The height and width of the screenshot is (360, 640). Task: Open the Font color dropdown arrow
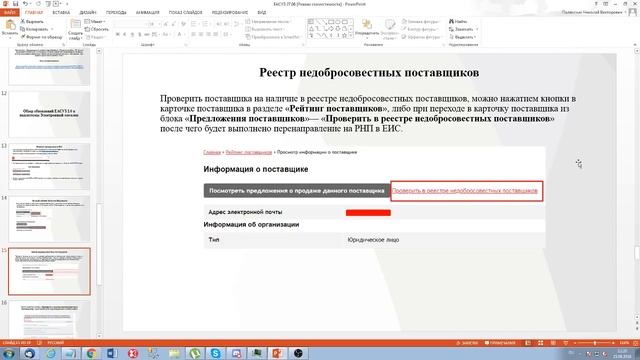click(184, 35)
